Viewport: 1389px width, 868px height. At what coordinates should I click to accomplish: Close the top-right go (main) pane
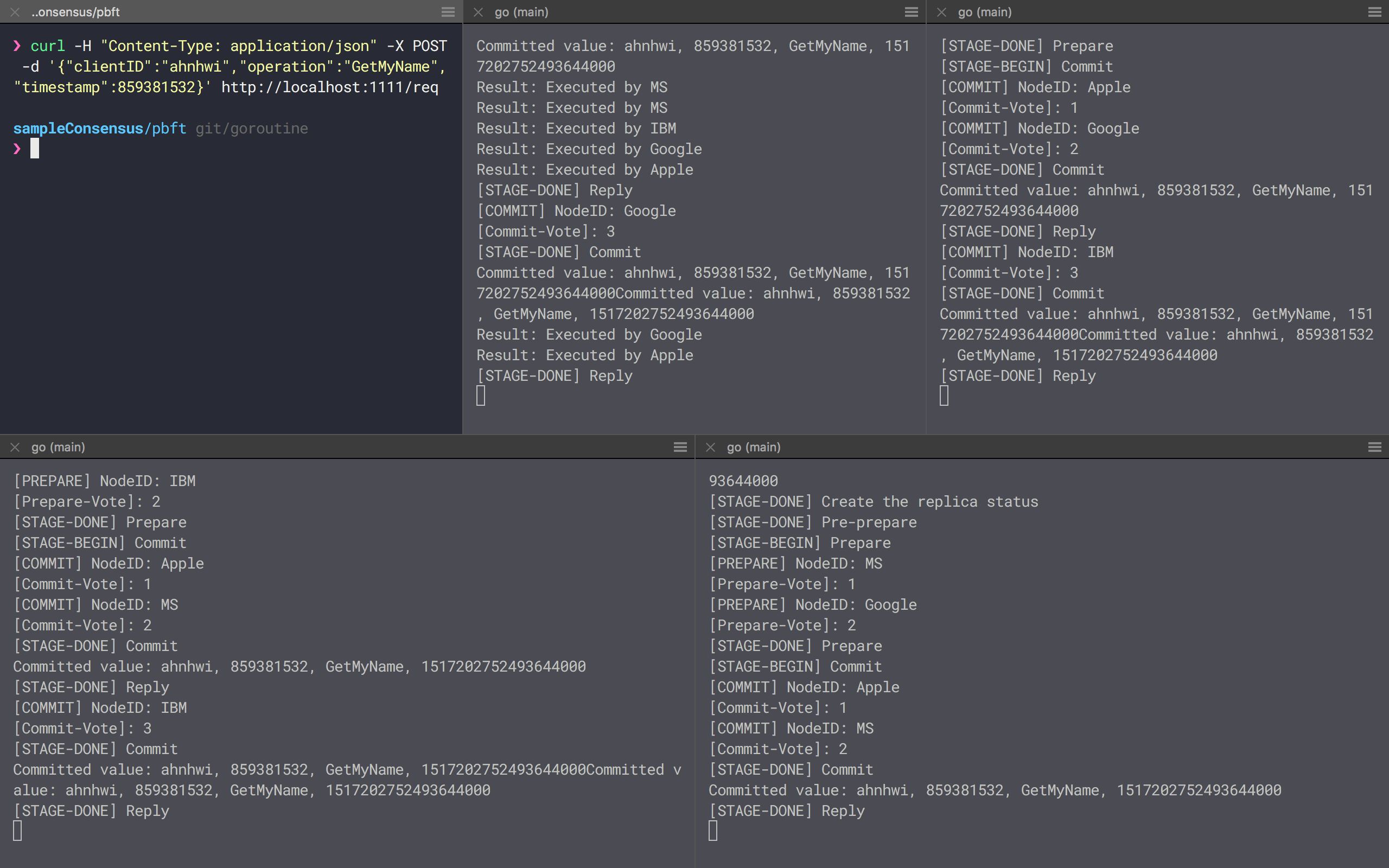click(x=941, y=12)
